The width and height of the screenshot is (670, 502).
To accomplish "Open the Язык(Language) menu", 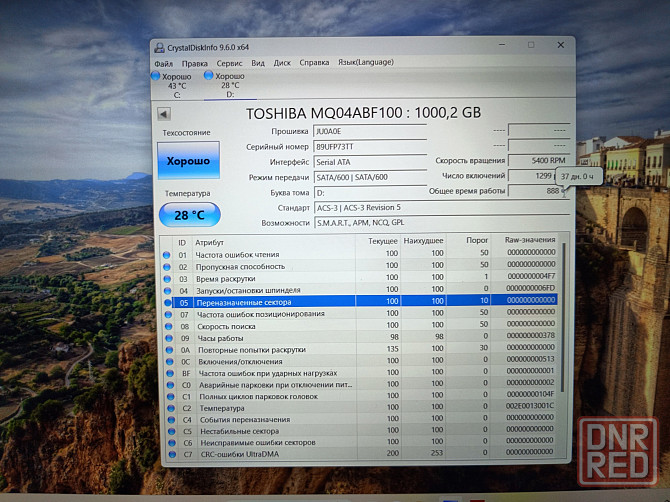I will [x=366, y=62].
